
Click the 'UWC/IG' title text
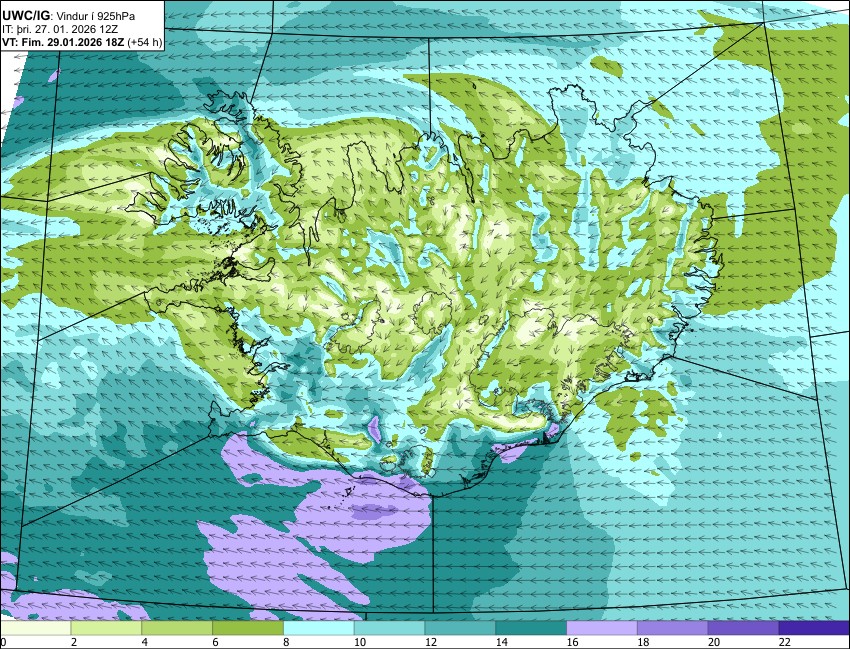click(25, 16)
